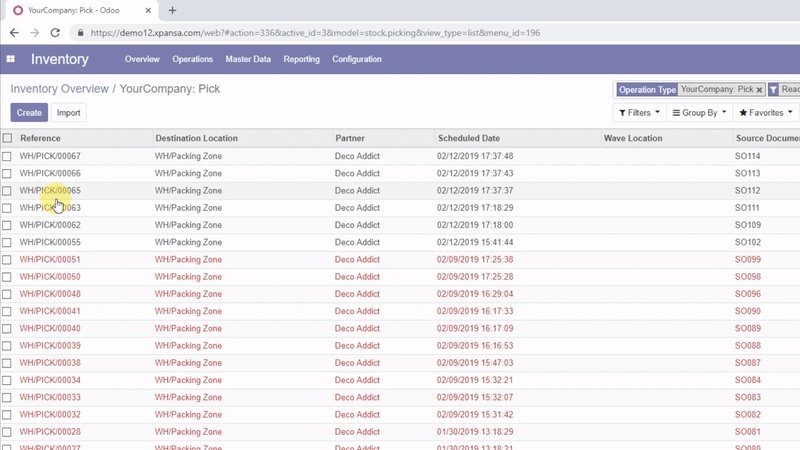Click the Create button
This screenshot has height=450, width=800.
29,113
